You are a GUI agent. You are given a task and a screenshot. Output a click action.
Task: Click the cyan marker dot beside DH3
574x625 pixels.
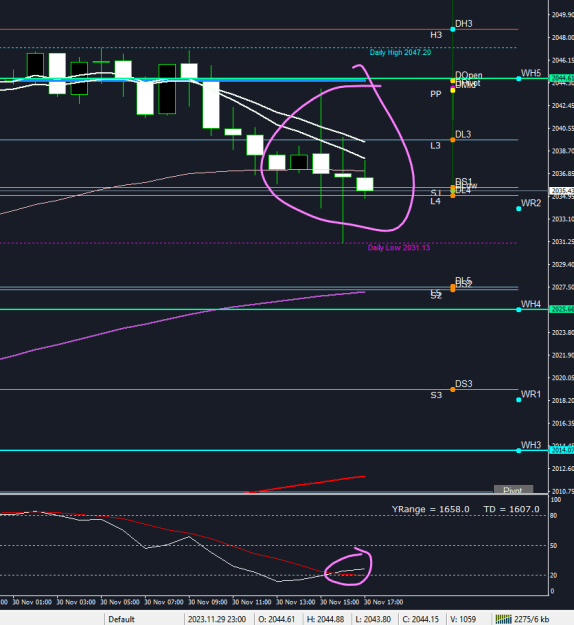tap(452, 29)
